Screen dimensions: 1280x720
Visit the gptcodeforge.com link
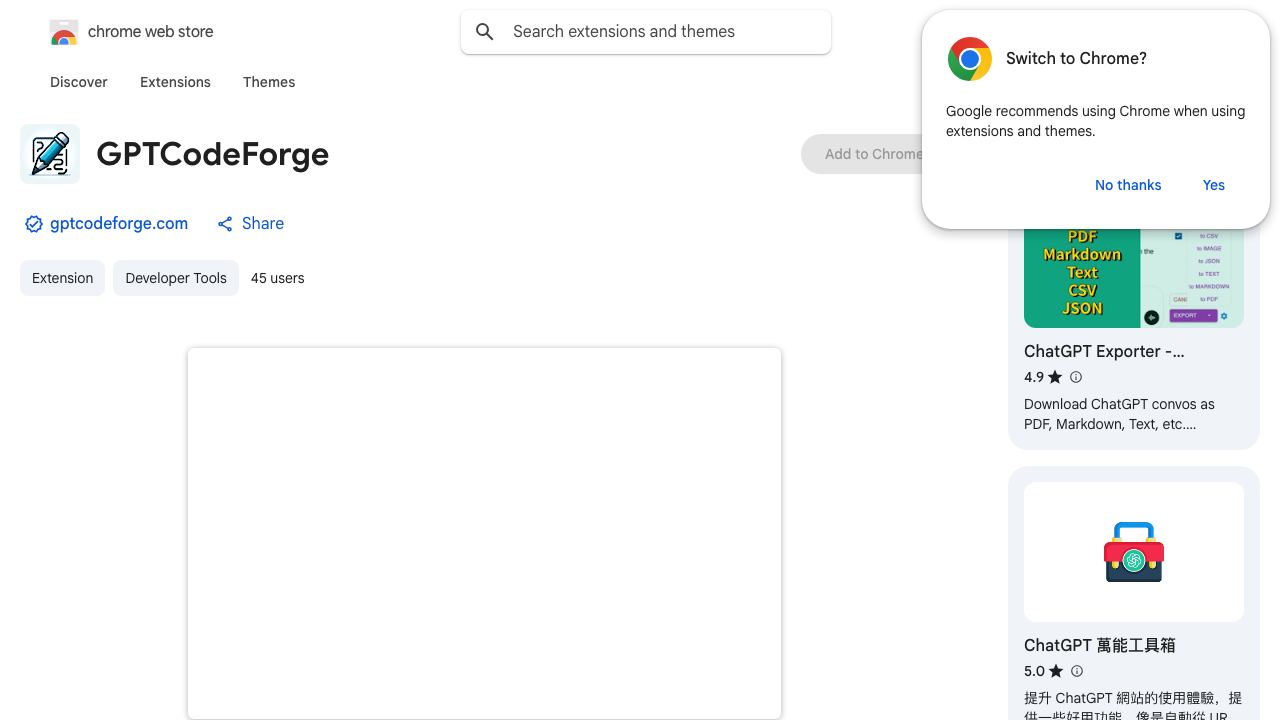pos(119,224)
